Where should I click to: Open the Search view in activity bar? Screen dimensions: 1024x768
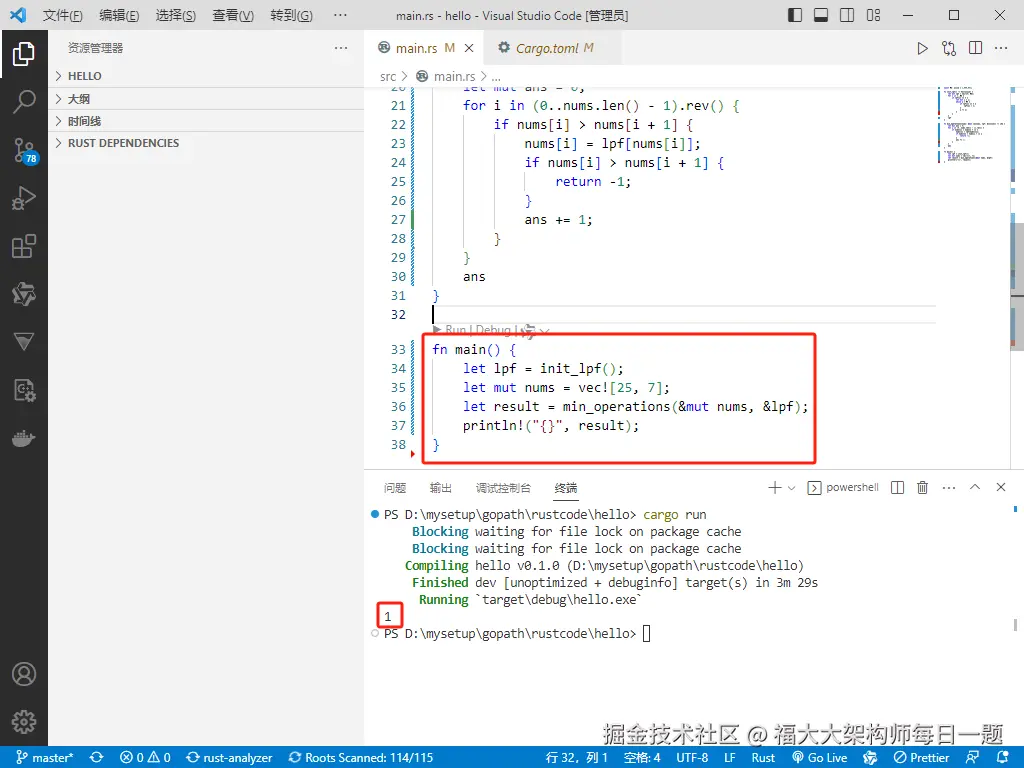click(x=24, y=102)
